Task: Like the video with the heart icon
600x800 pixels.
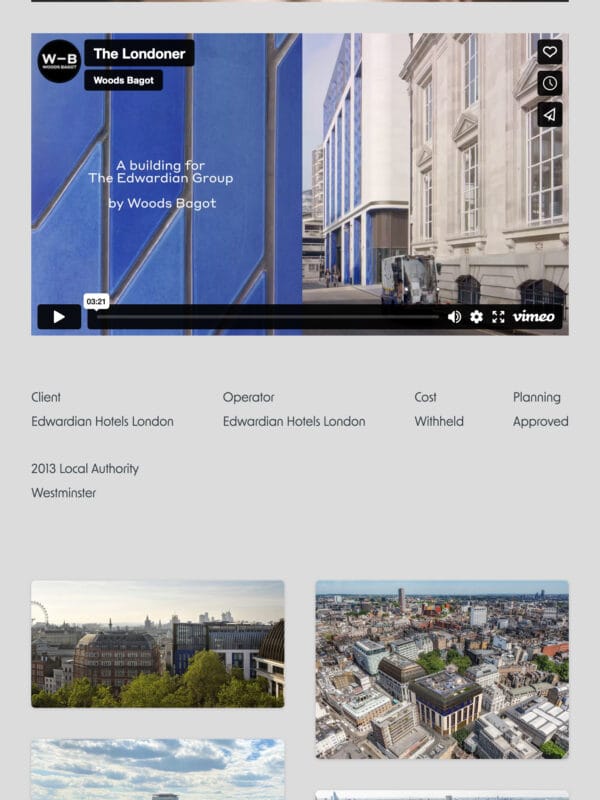Action: click(549, 52)
